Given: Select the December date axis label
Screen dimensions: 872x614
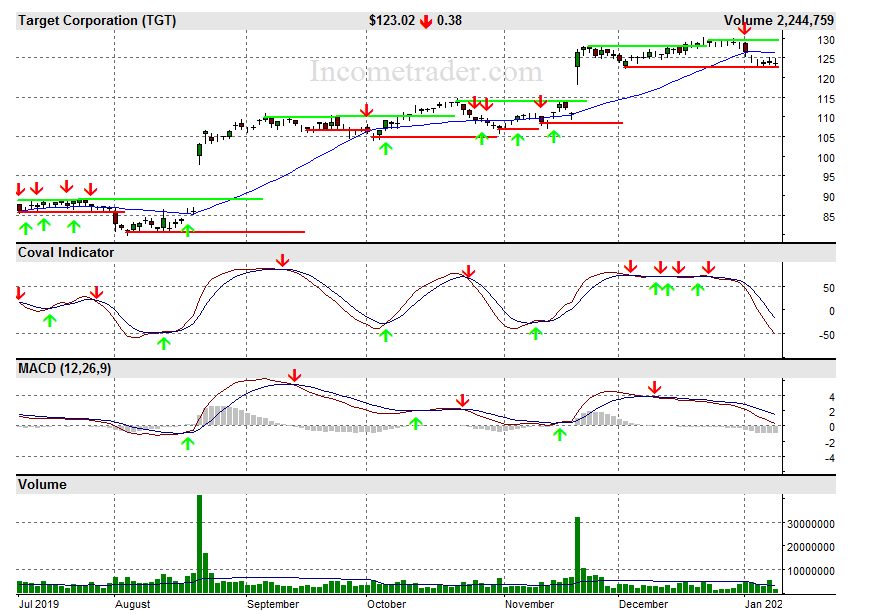Looking at the screenshot, I should [x=643, y=604].
